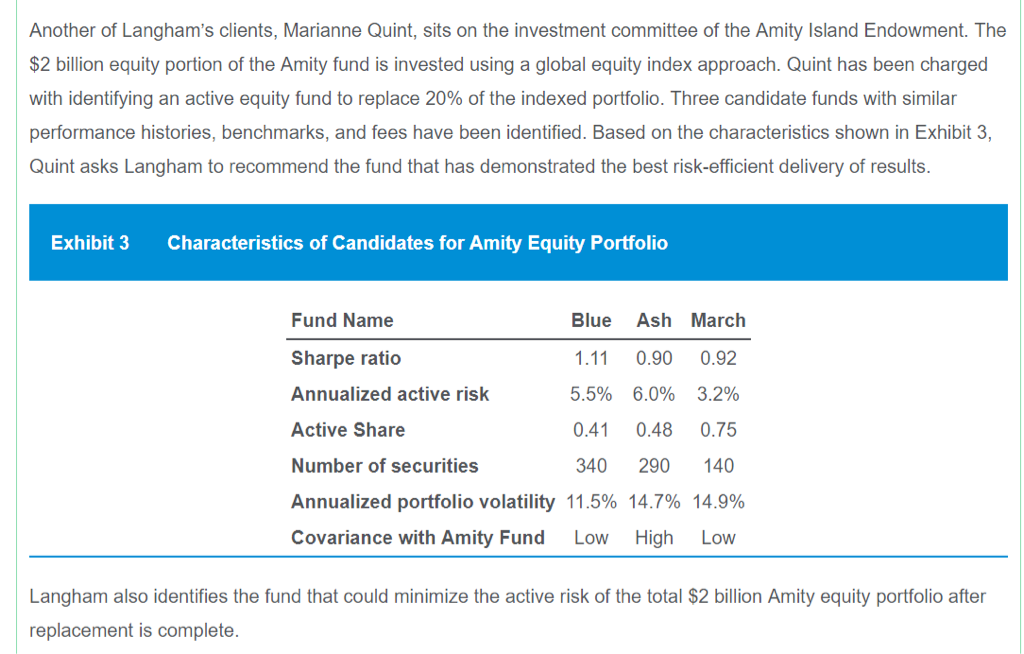Viewport: 1024px width, 654px height.
Task: Click the sentence beginning 'Langham also identifies'
Action: [x=508, y=597]
